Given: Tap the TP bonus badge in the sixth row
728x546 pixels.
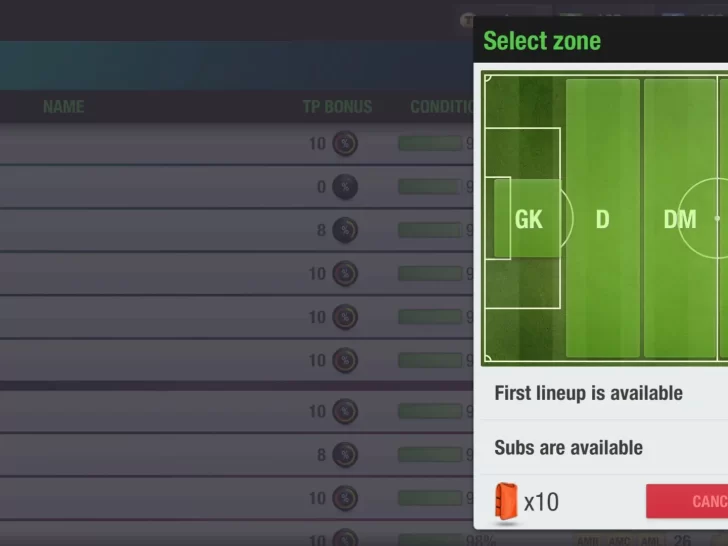Looking at the screenshot, I should [x=345, y=360].
